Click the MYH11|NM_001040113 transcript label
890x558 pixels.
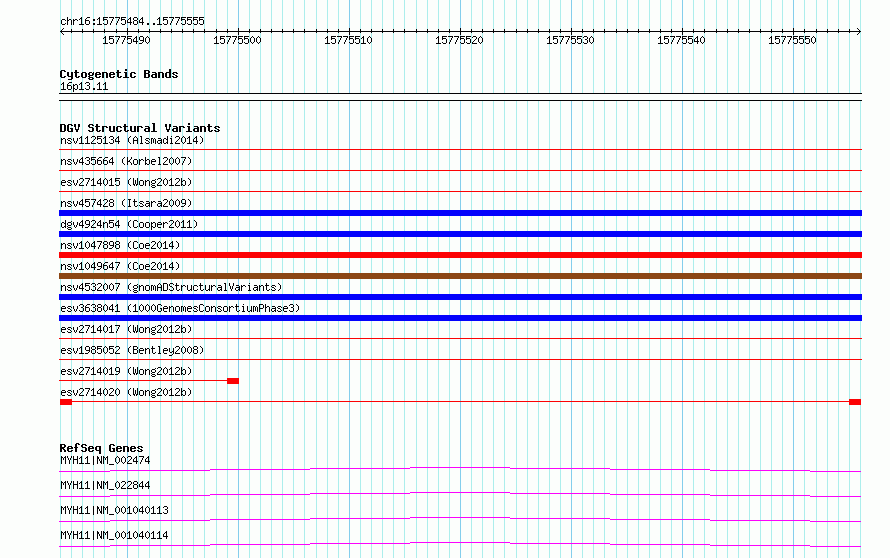click(x=114, y=510)
